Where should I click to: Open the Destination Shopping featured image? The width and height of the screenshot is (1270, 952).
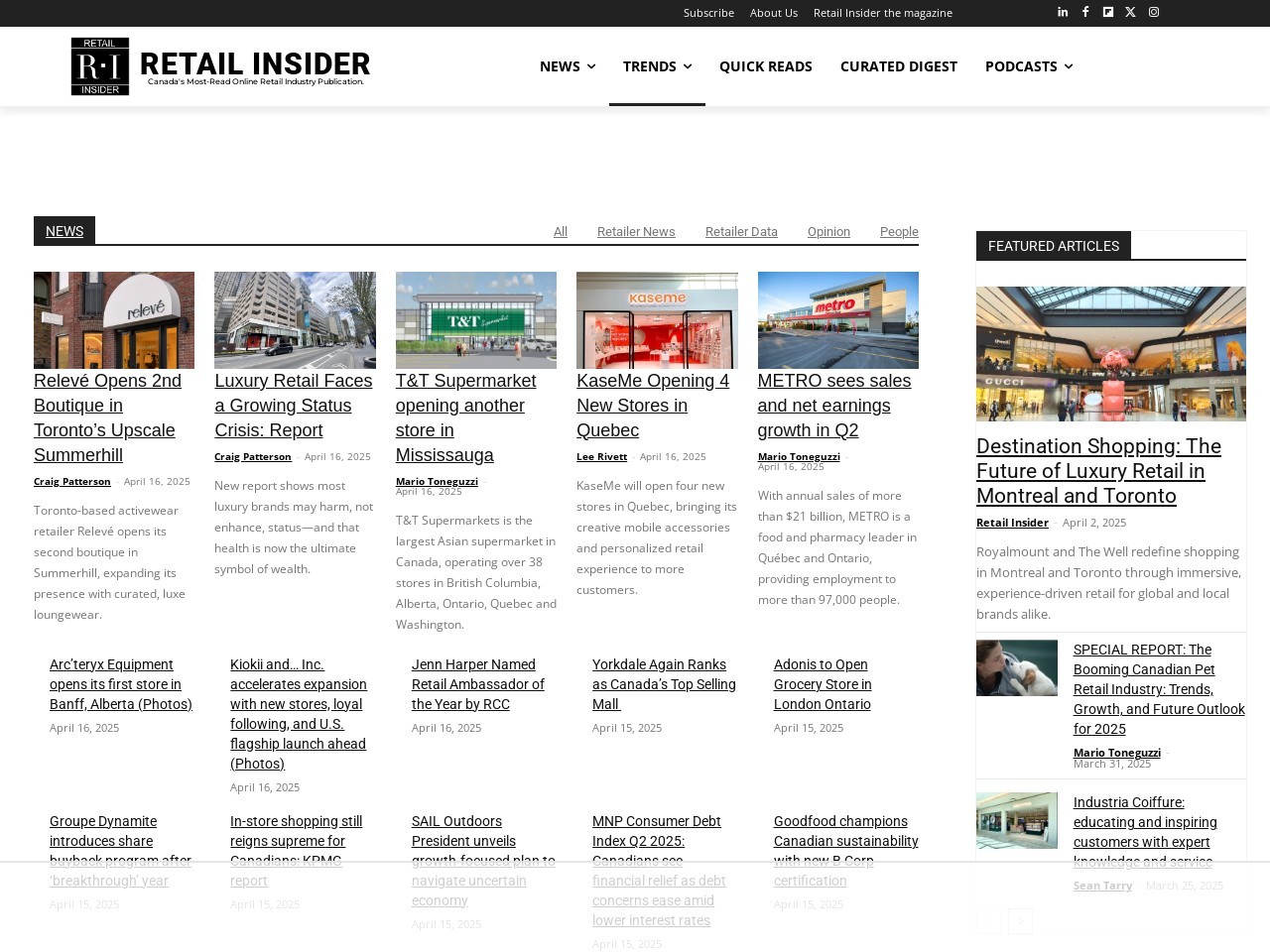tap(1111, 354)
